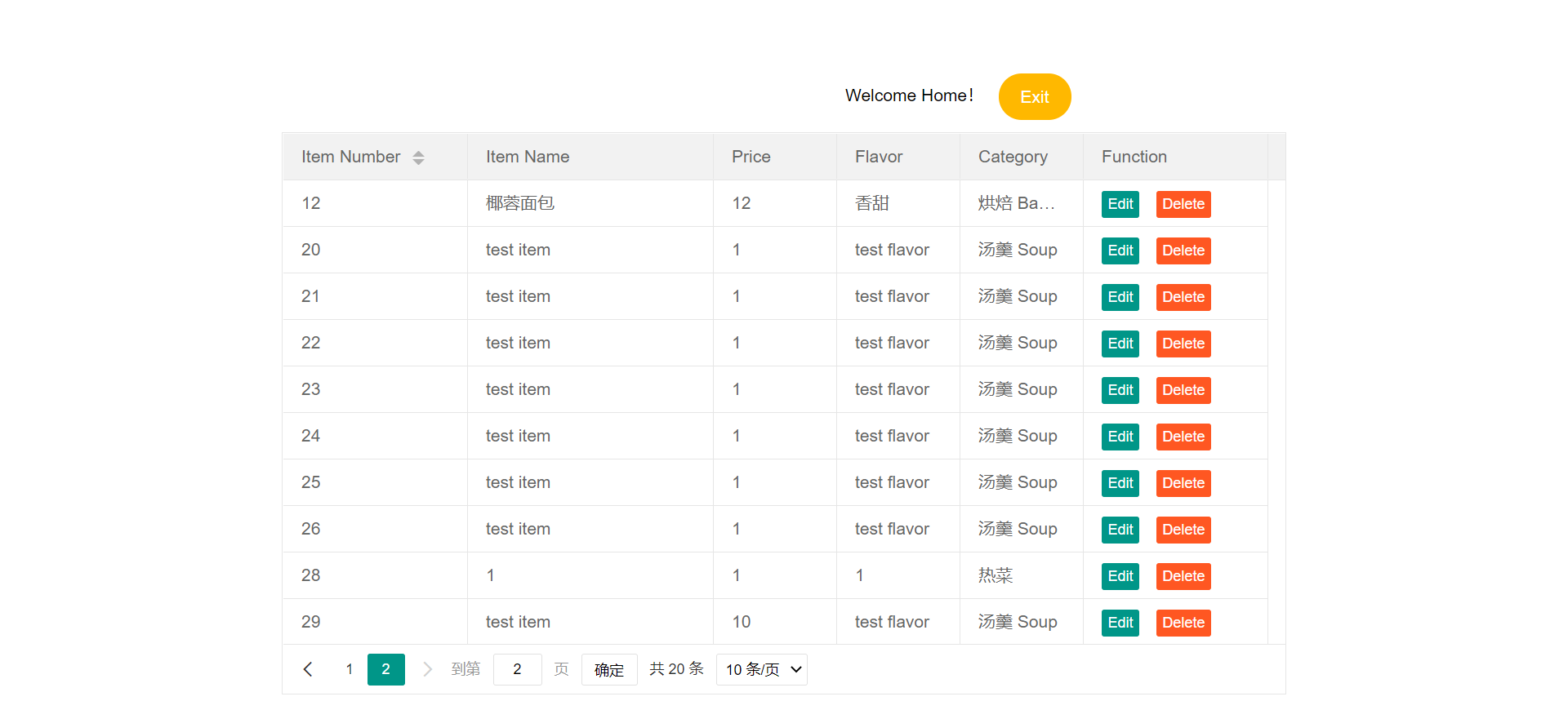Open the 10 条/页 page size dropdown
Viewport: 1568px width, 710px height.
pos(761,669)
